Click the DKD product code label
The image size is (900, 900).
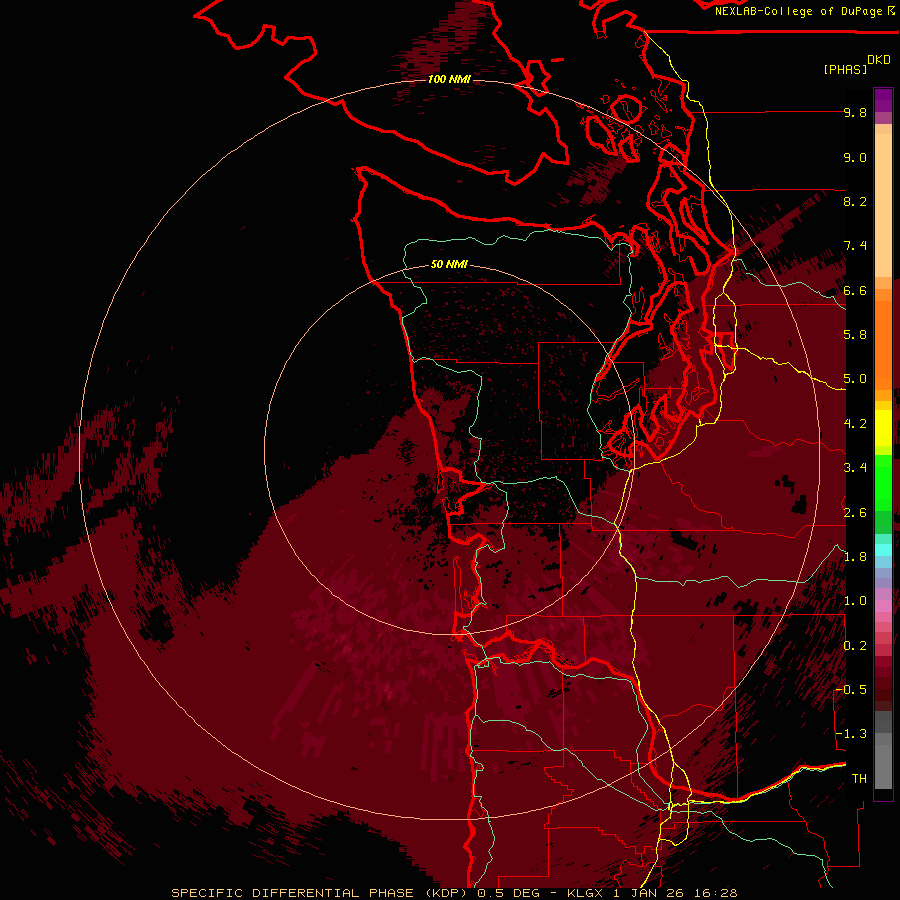[x=879, y=60]
